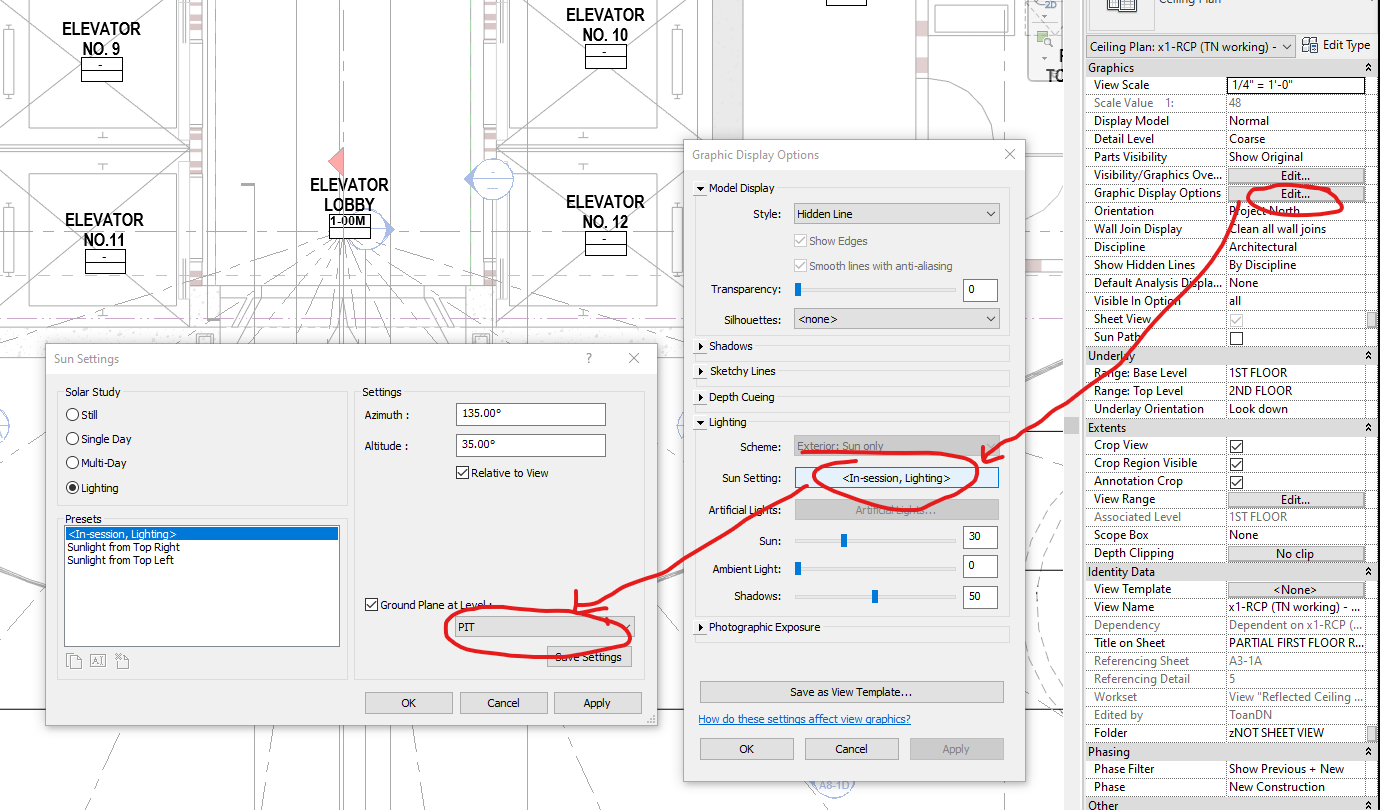
Task: Expand the Shadows section in Graphic Display Options
Action: click(700, 346)
